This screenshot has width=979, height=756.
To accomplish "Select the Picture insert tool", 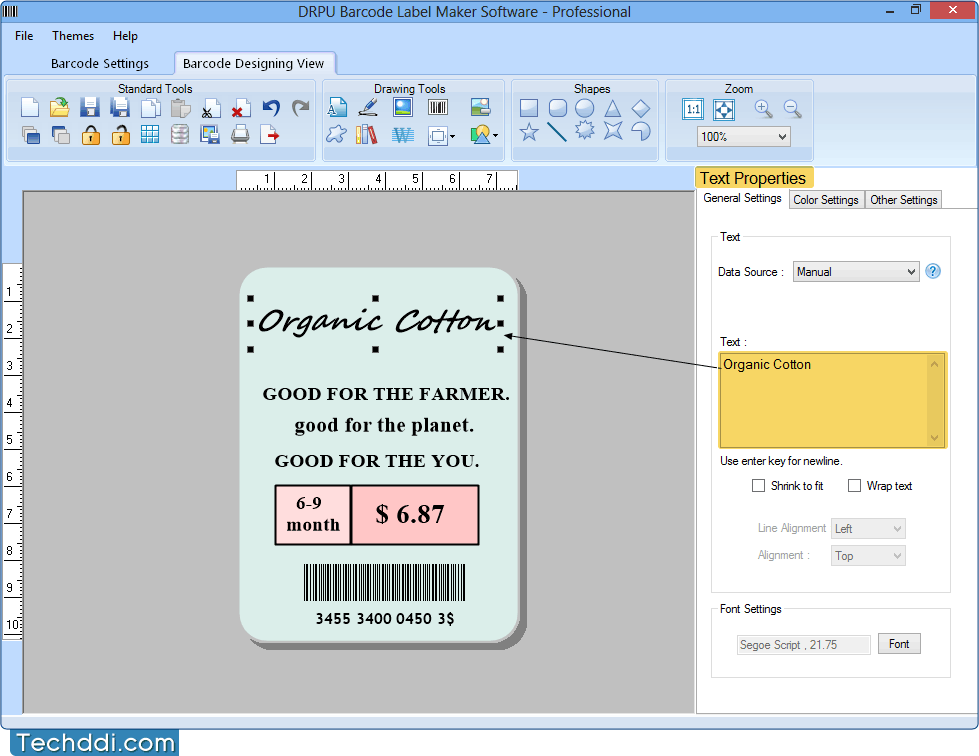I will (403, 107).
